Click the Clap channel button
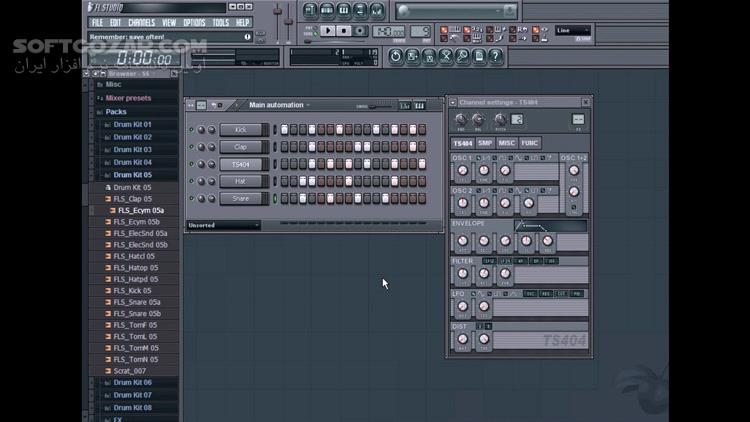This screenshot has height=422, width=750. click(241, 147)
